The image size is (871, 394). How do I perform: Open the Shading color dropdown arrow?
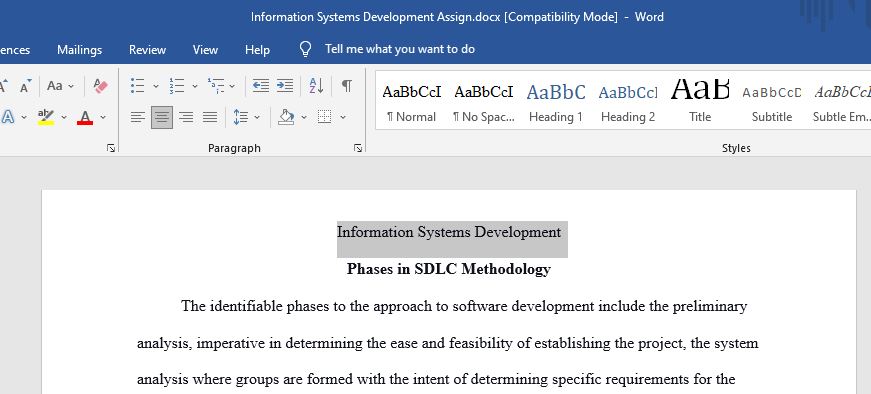[304, 118]
